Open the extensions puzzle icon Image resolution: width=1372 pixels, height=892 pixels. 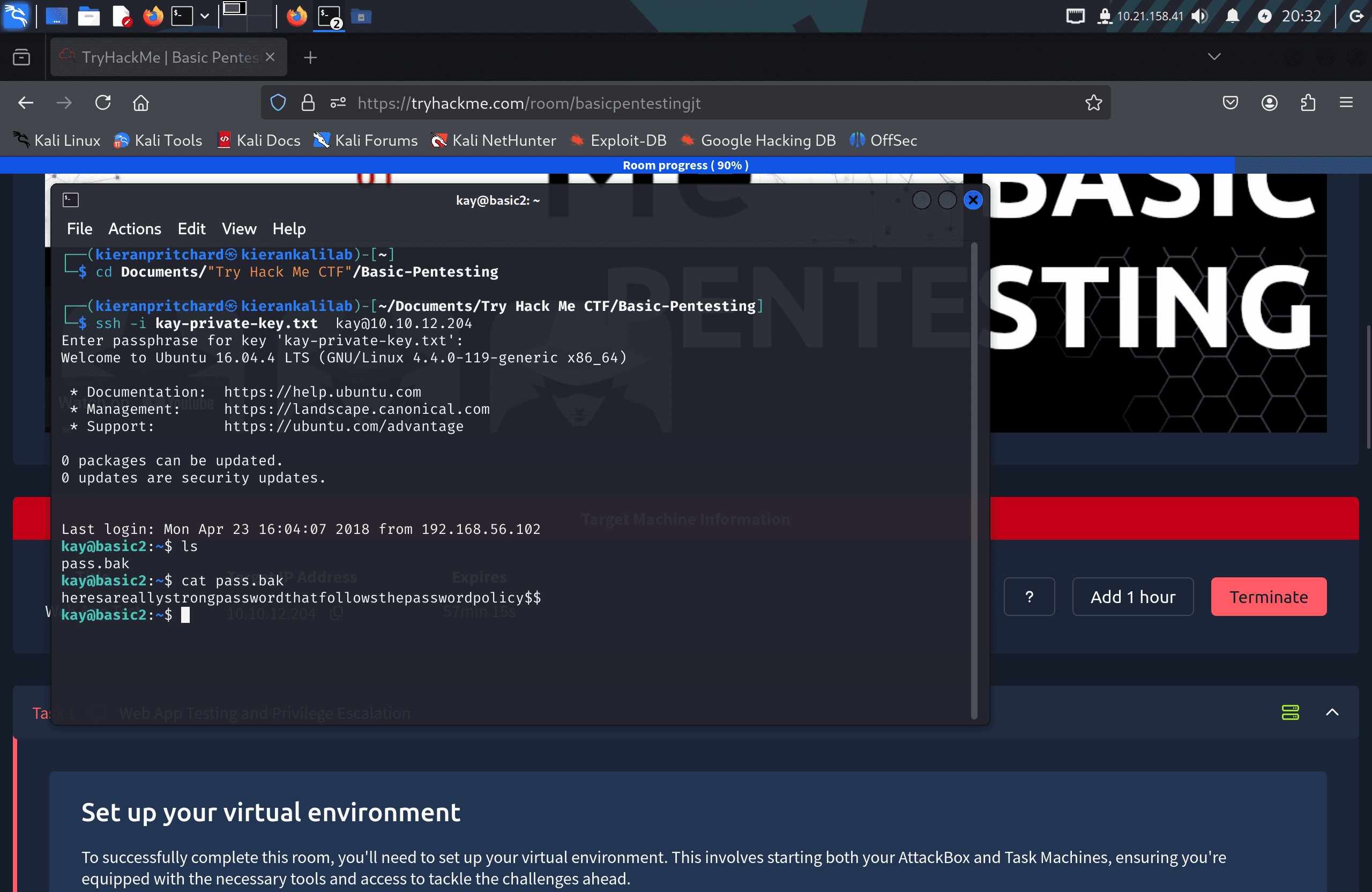click(x=1308, y=103)
